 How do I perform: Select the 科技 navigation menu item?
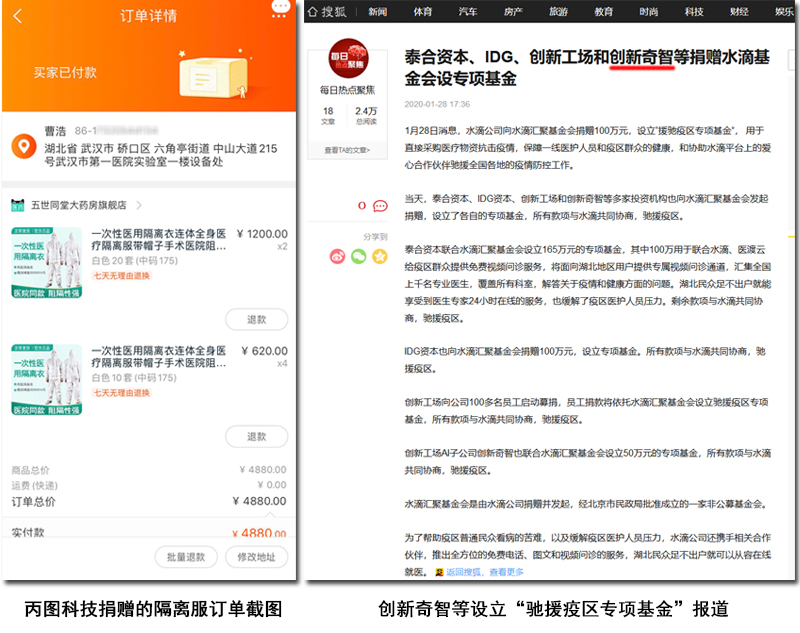pyautogui.click(x=693, y=12)
